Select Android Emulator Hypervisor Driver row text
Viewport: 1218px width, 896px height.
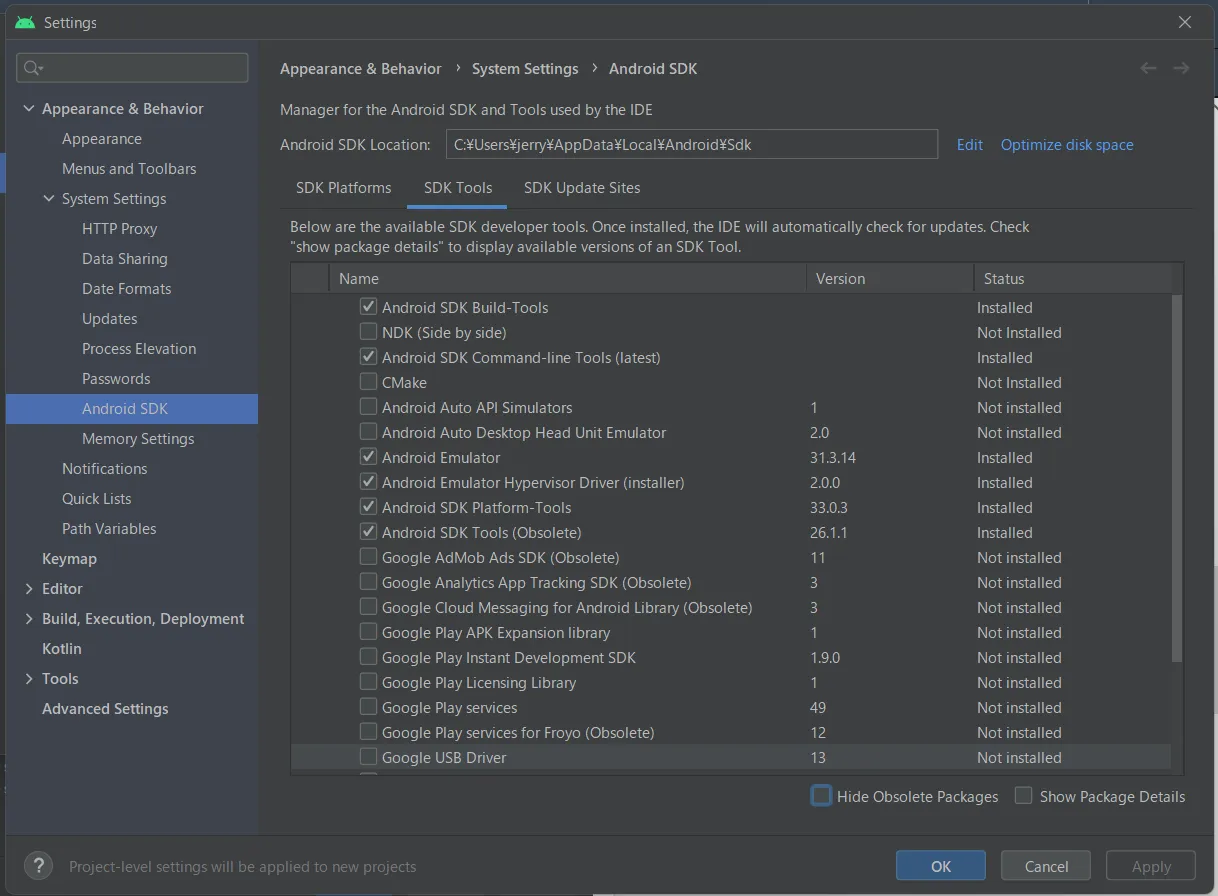click(x=533, y=482)
